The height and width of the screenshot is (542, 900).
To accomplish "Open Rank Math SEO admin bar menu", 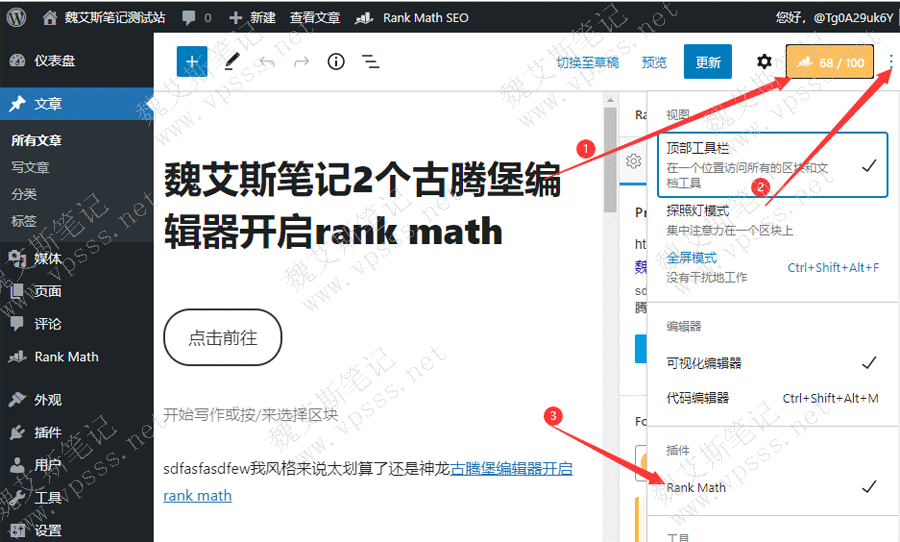I will [x=412, y=18].
